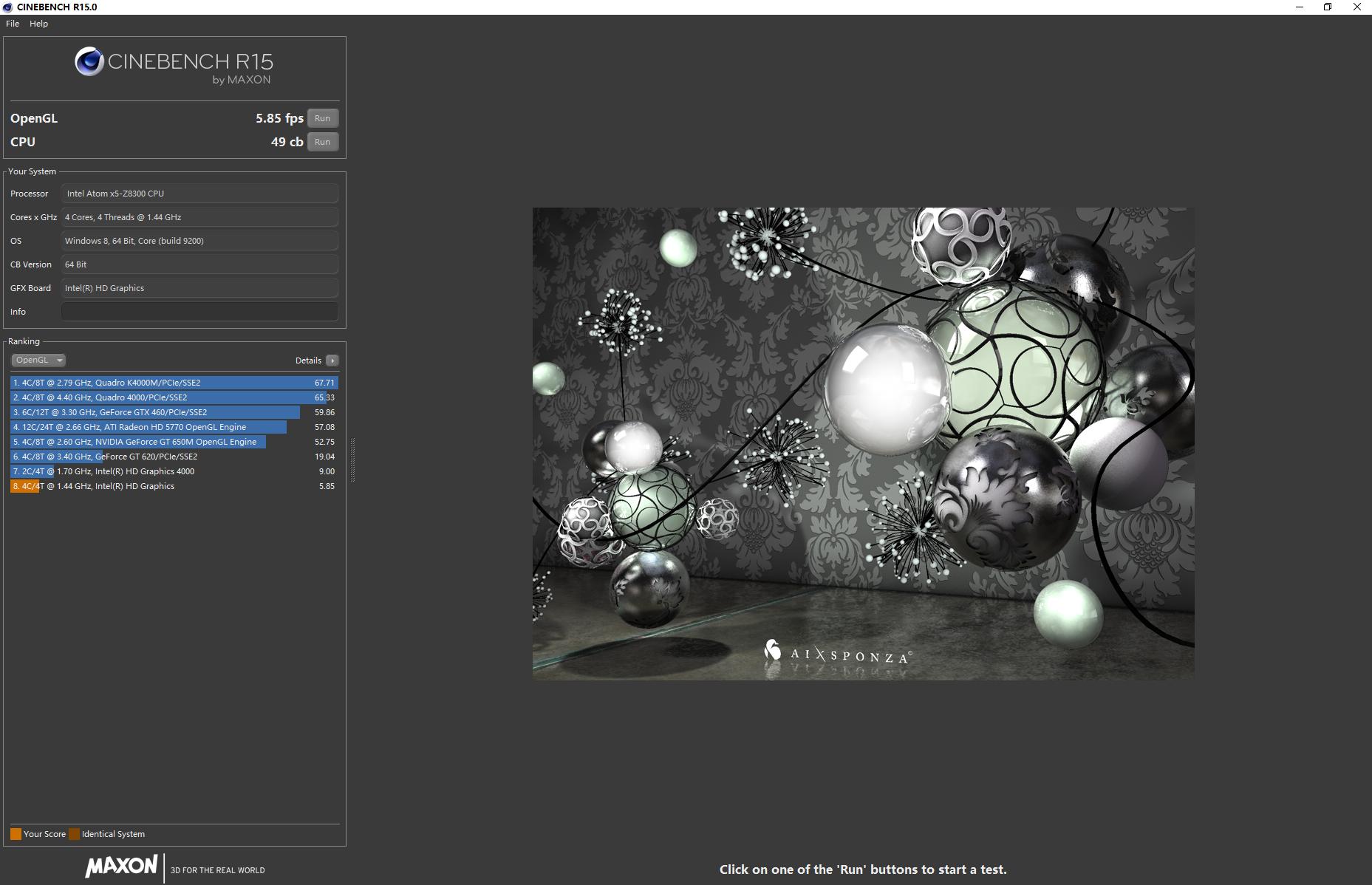The image size is (1372, 885).
Task: Click the Processor field showing Intel Atom
Action: tap(199, 194)
